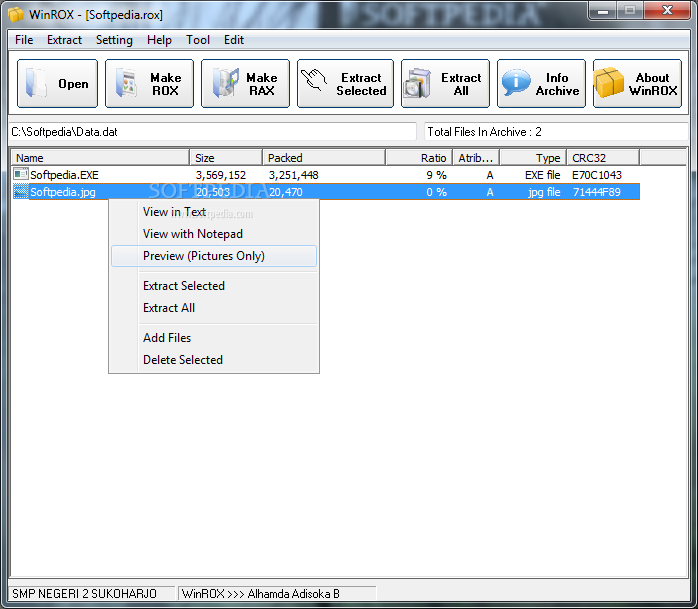This screenshot has width=698, height=609.
Task: Click the Extract All toolbar button
Action: 445,84
